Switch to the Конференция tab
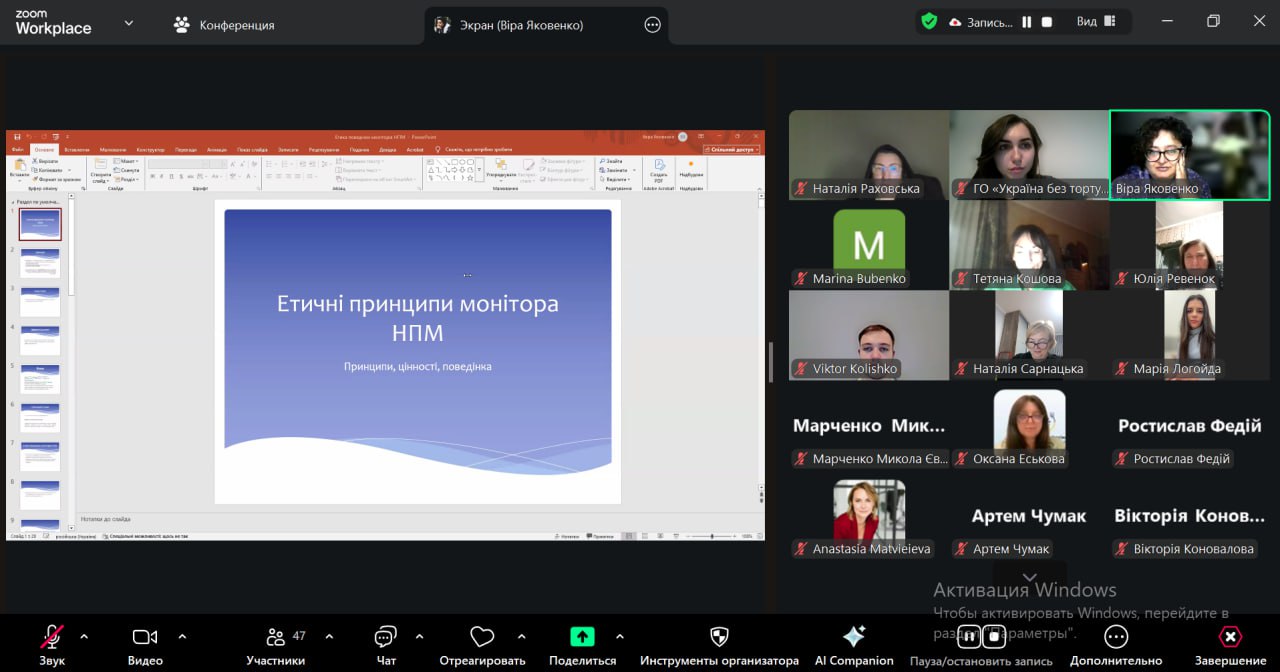 point(224,25)
